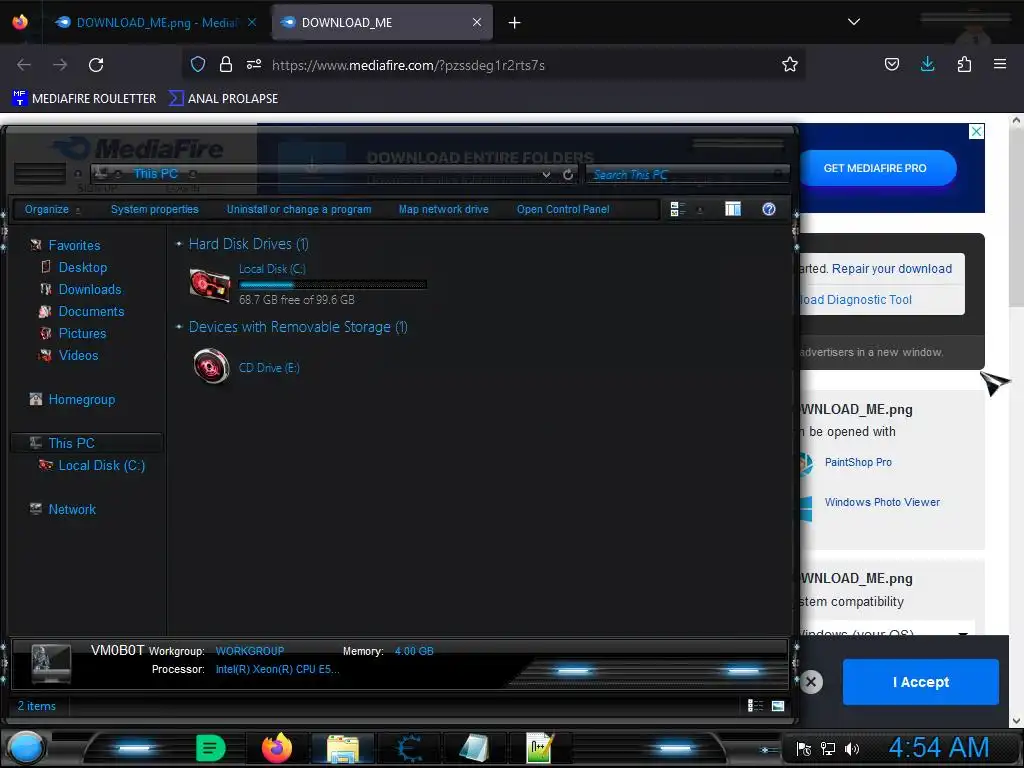Open Firefox from the taskbar

tap(277, 748)
